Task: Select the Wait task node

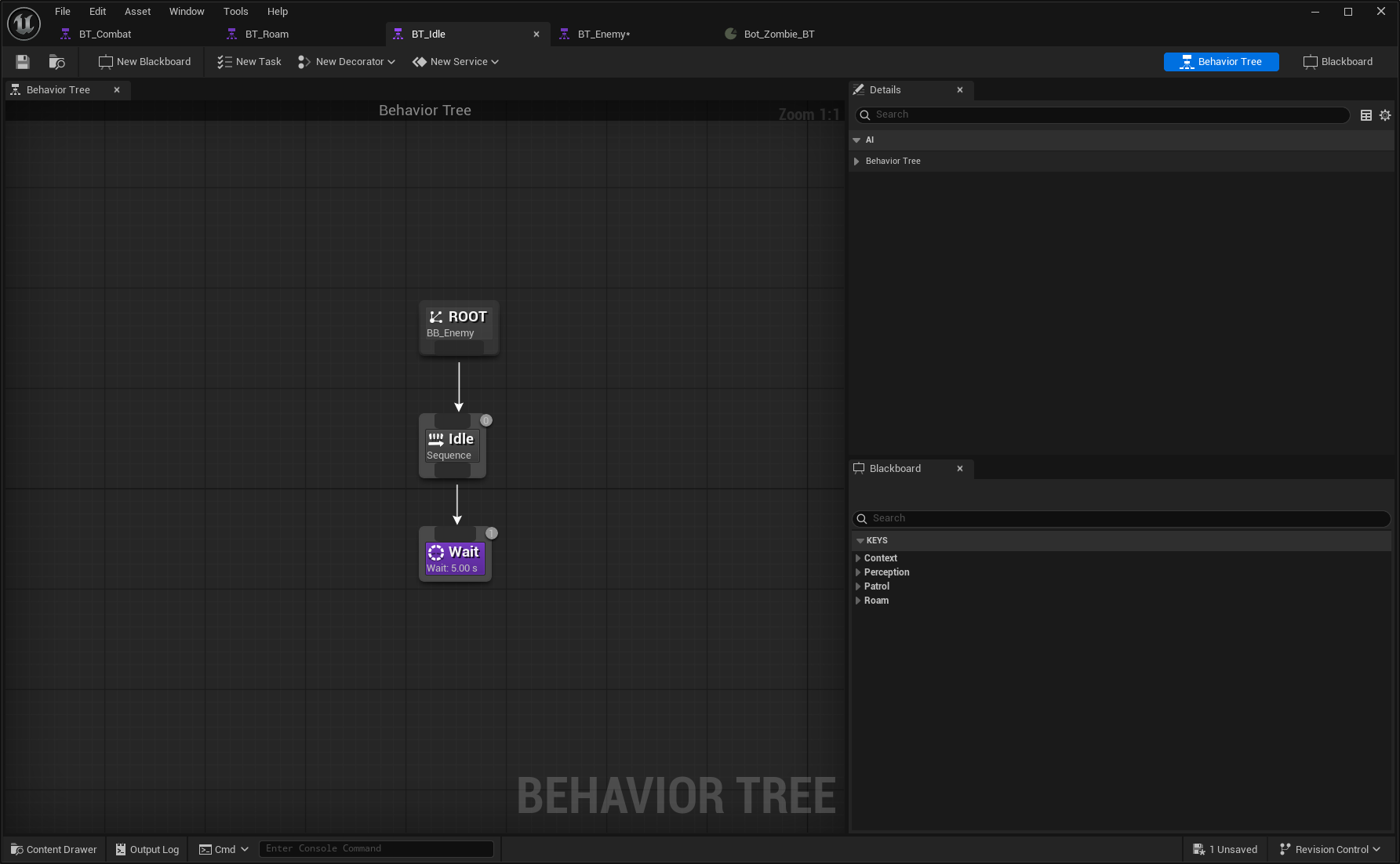Action: [x=455, y=555]
